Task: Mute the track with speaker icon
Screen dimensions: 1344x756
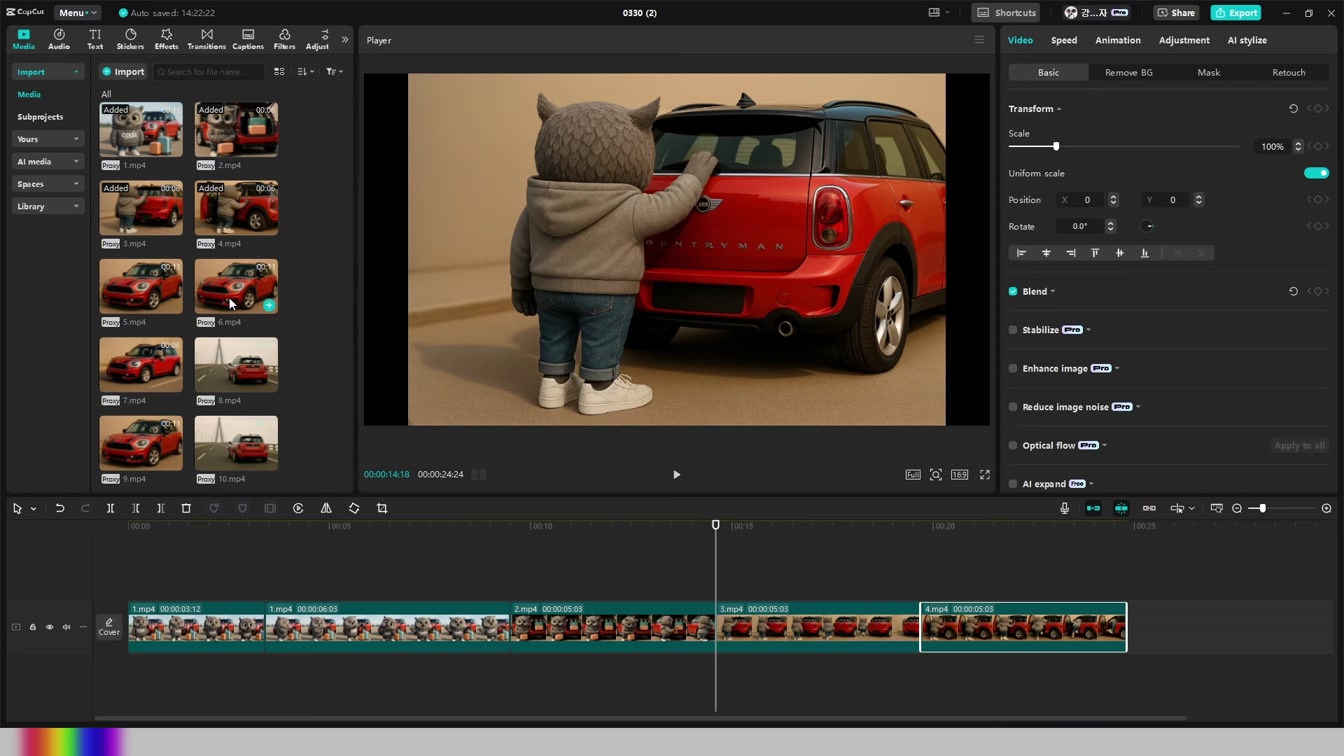Action: pyautogui.click(x=66, y=627)
